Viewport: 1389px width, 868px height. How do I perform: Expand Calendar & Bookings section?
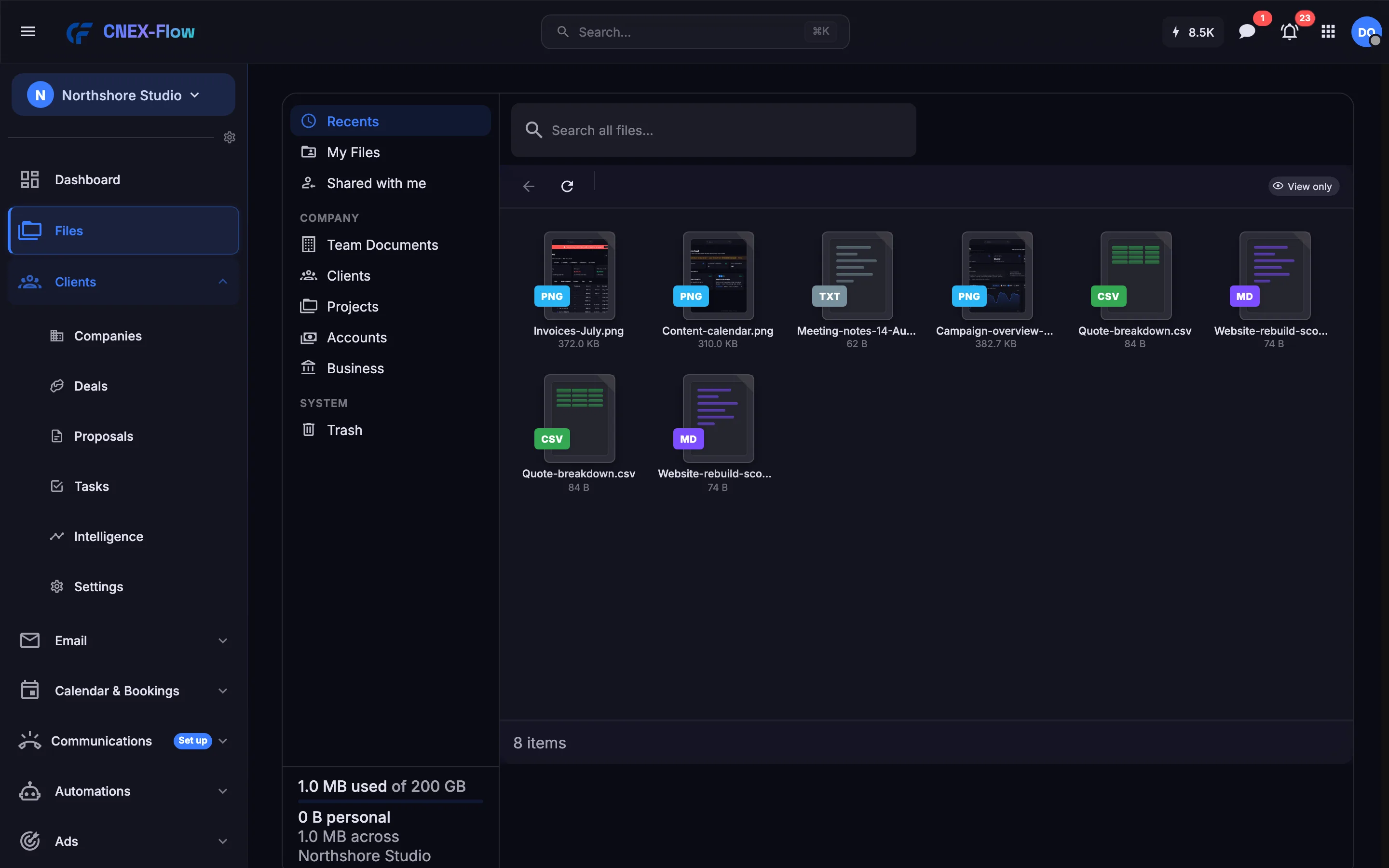[x=123, y=691]
